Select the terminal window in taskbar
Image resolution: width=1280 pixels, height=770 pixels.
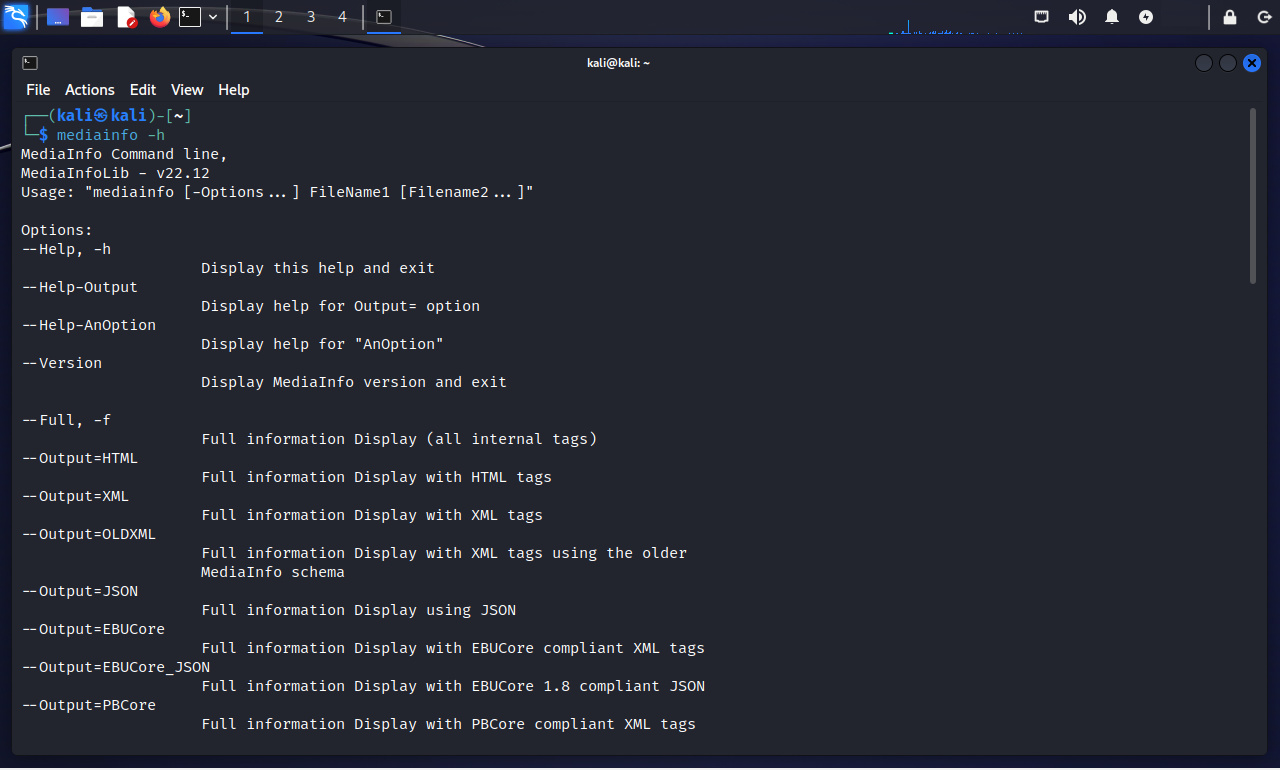click(x=384, y=17)
